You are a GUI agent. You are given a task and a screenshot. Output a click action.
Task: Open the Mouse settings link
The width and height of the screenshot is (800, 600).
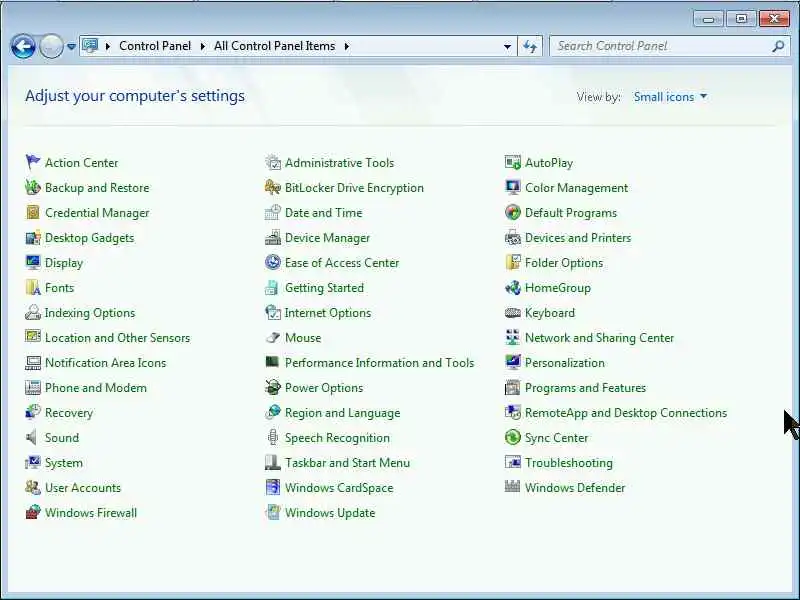click(303, 338)
